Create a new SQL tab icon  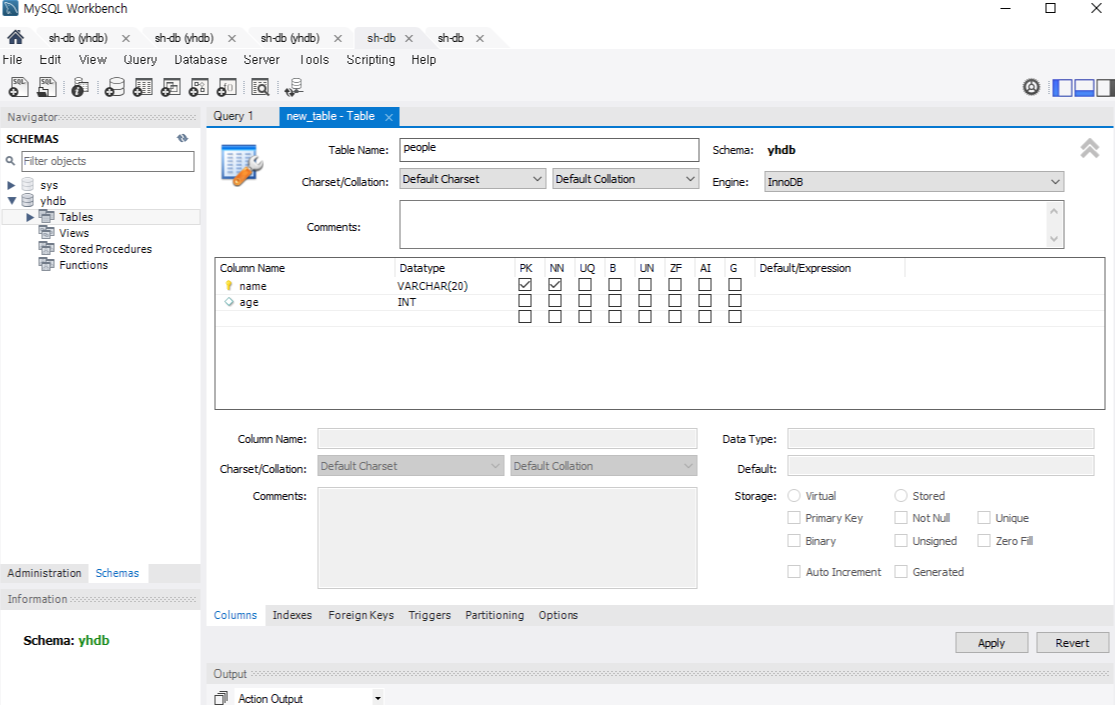18,87
